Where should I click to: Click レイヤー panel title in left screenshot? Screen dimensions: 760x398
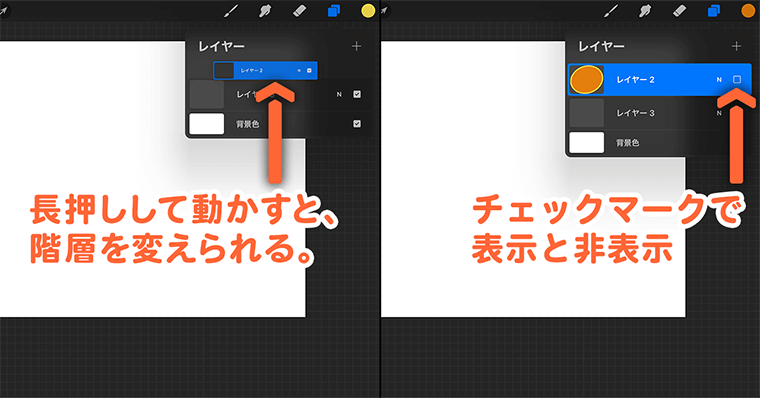(x=221, y=46)
